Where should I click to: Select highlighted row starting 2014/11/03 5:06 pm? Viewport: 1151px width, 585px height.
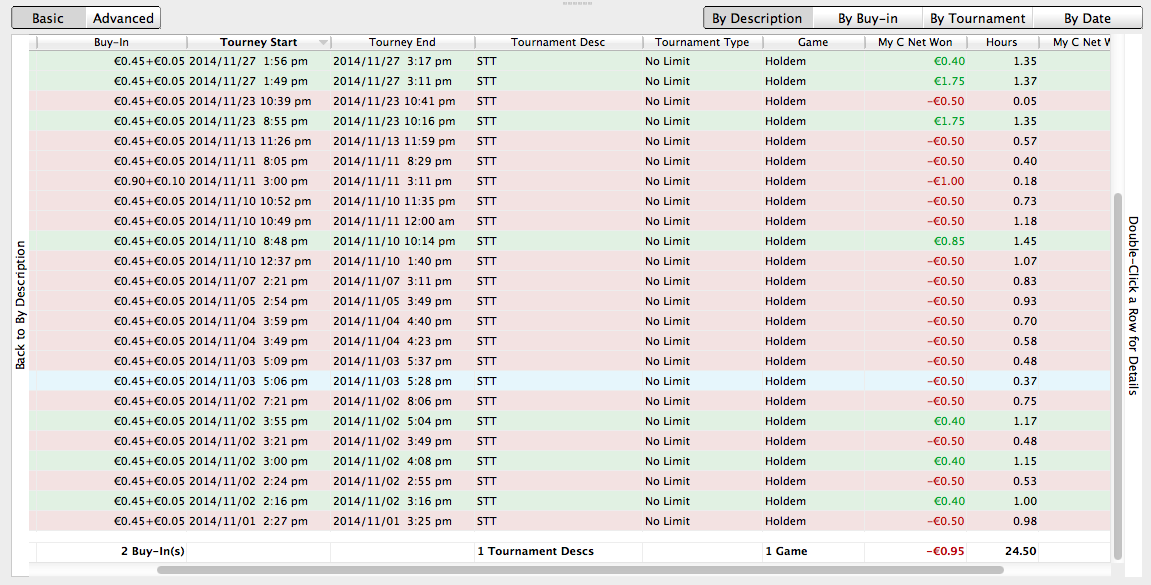point(570,381)
